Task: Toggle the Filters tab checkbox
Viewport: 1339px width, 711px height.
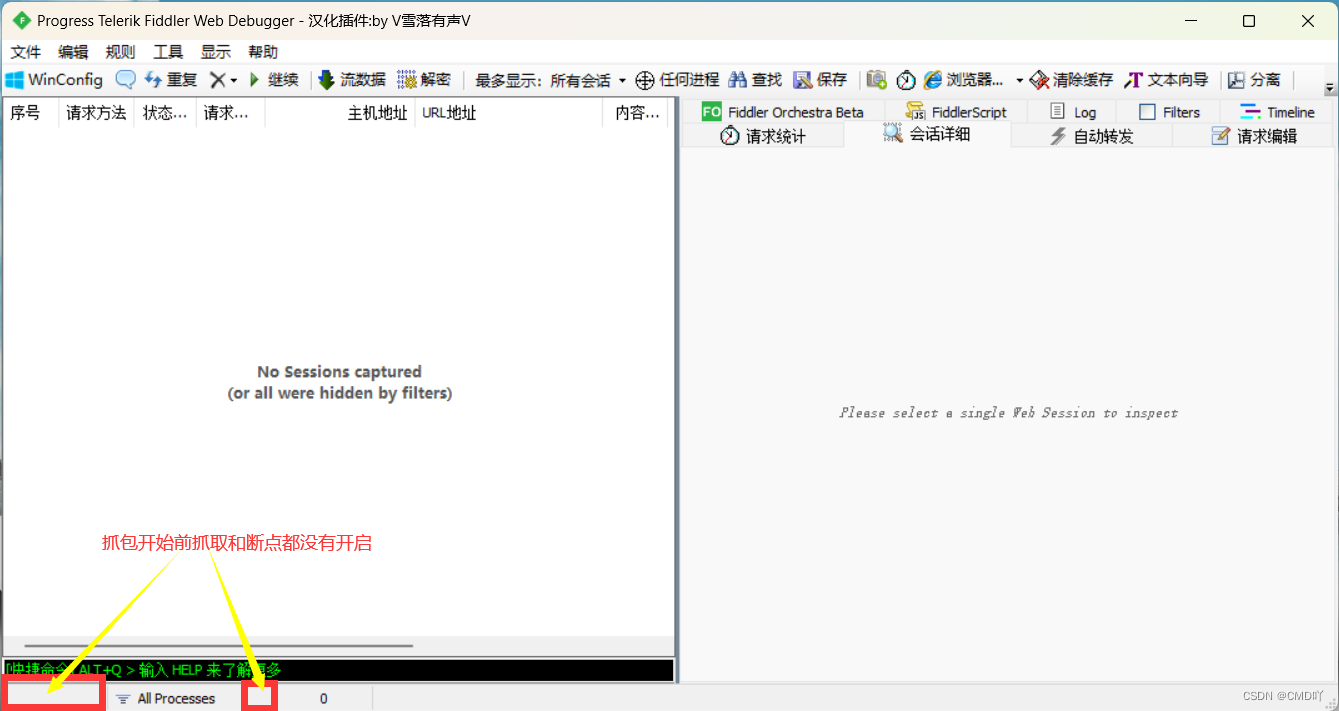Action: (x=1147, y=112)
